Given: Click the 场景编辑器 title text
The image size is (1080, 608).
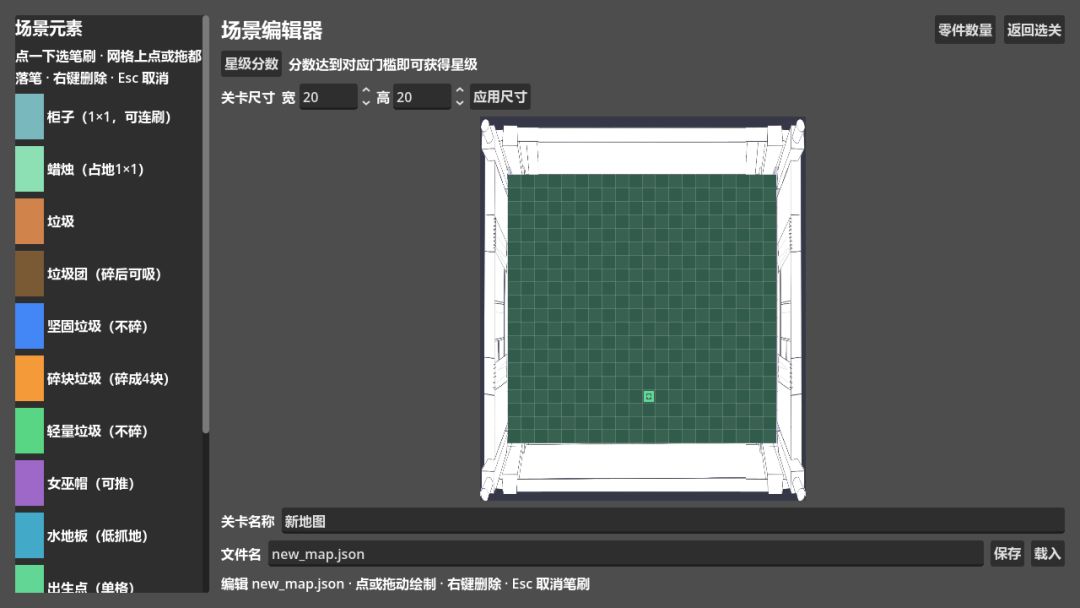Looking at the screenshot, I should pos(272,30).
